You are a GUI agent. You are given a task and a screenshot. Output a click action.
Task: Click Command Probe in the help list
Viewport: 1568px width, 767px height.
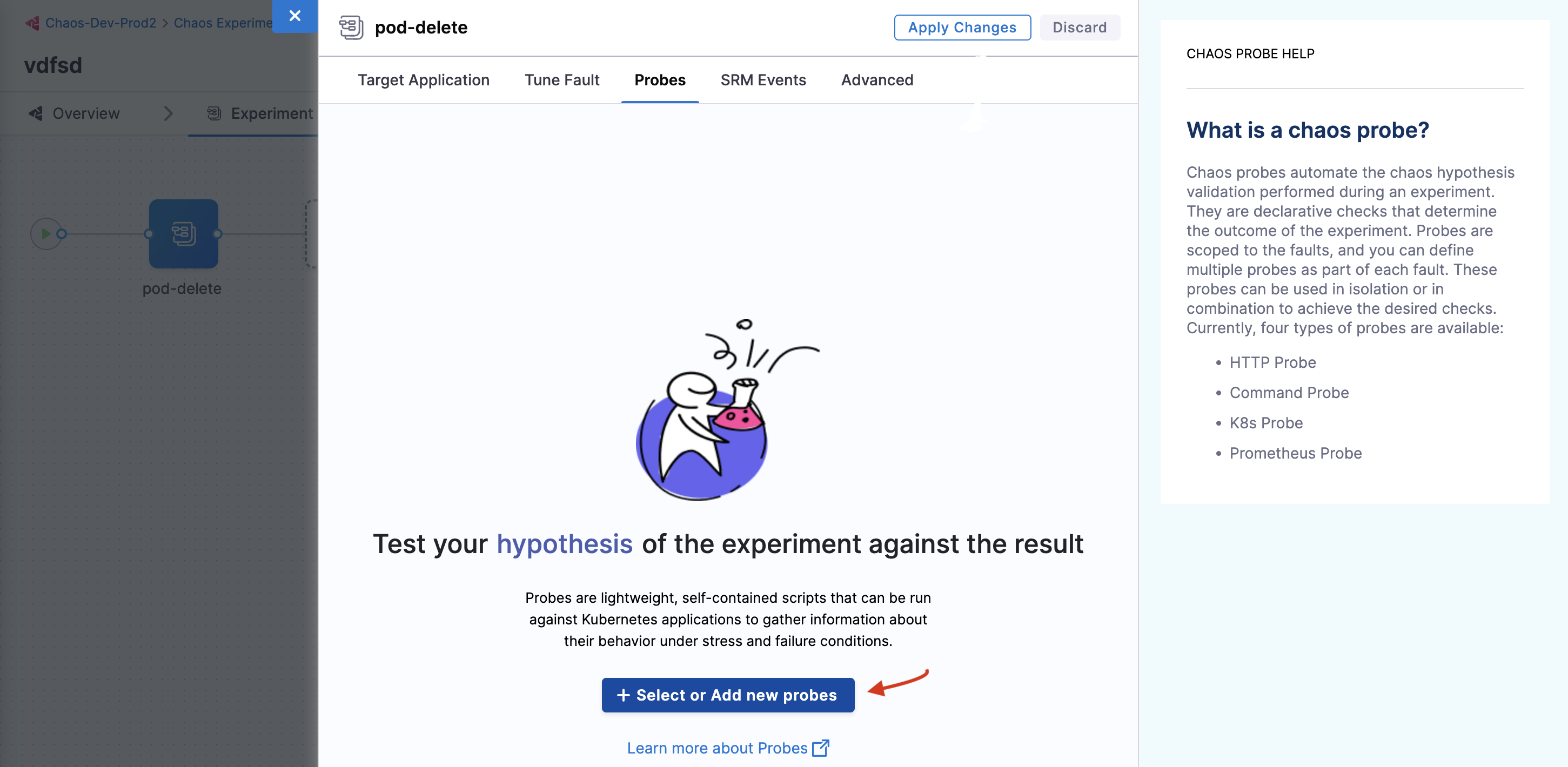click(1289, 393)
